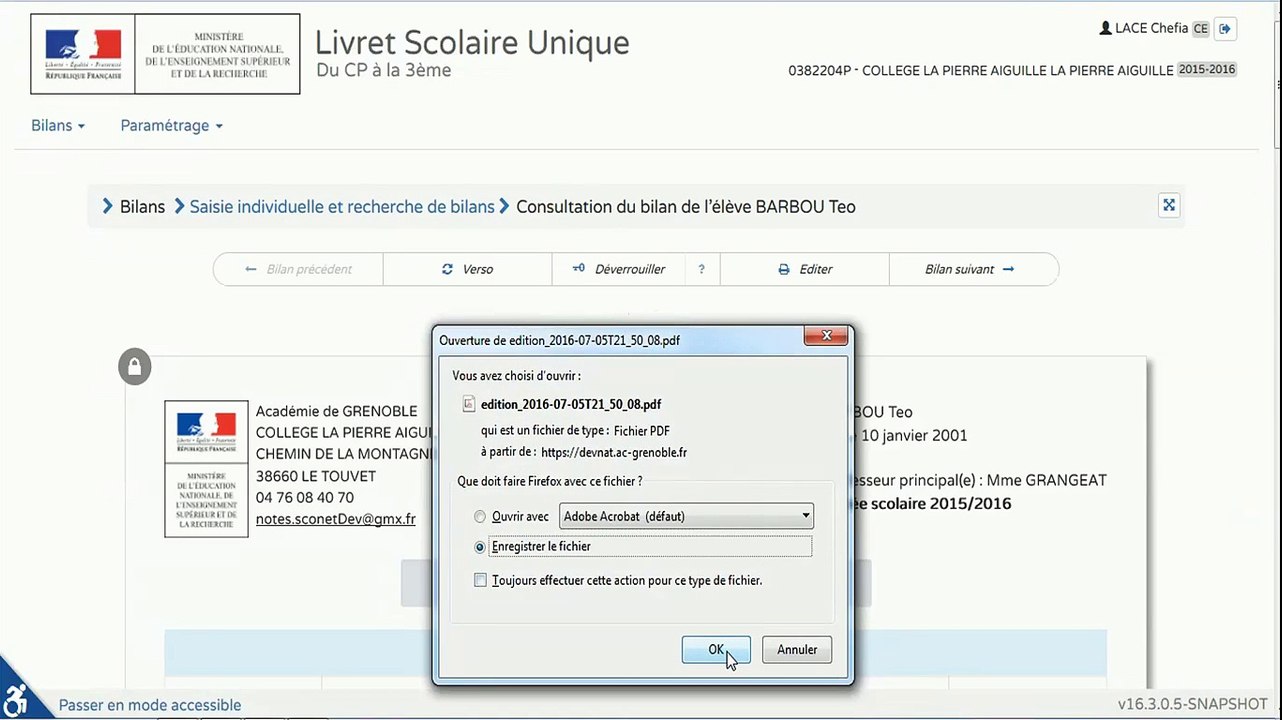Click the help question mark next to Déverrouiller
Viewport: 1282px width, 720px height.
tap(702, 269)
